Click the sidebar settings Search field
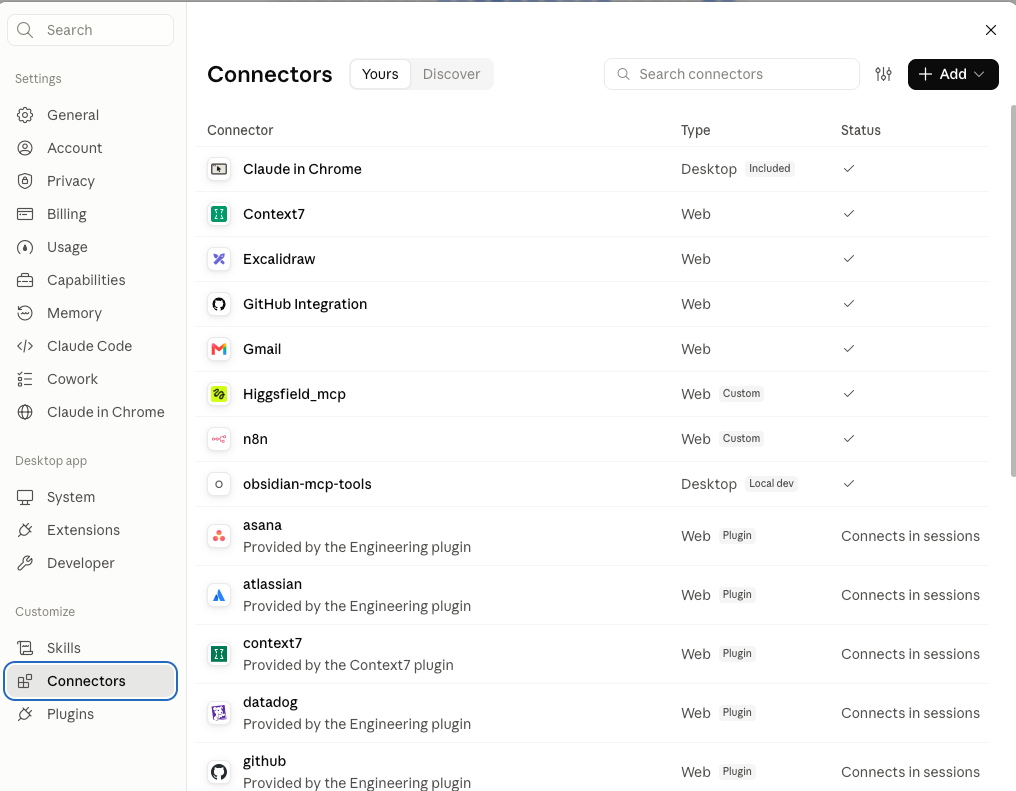 [90, 30]
